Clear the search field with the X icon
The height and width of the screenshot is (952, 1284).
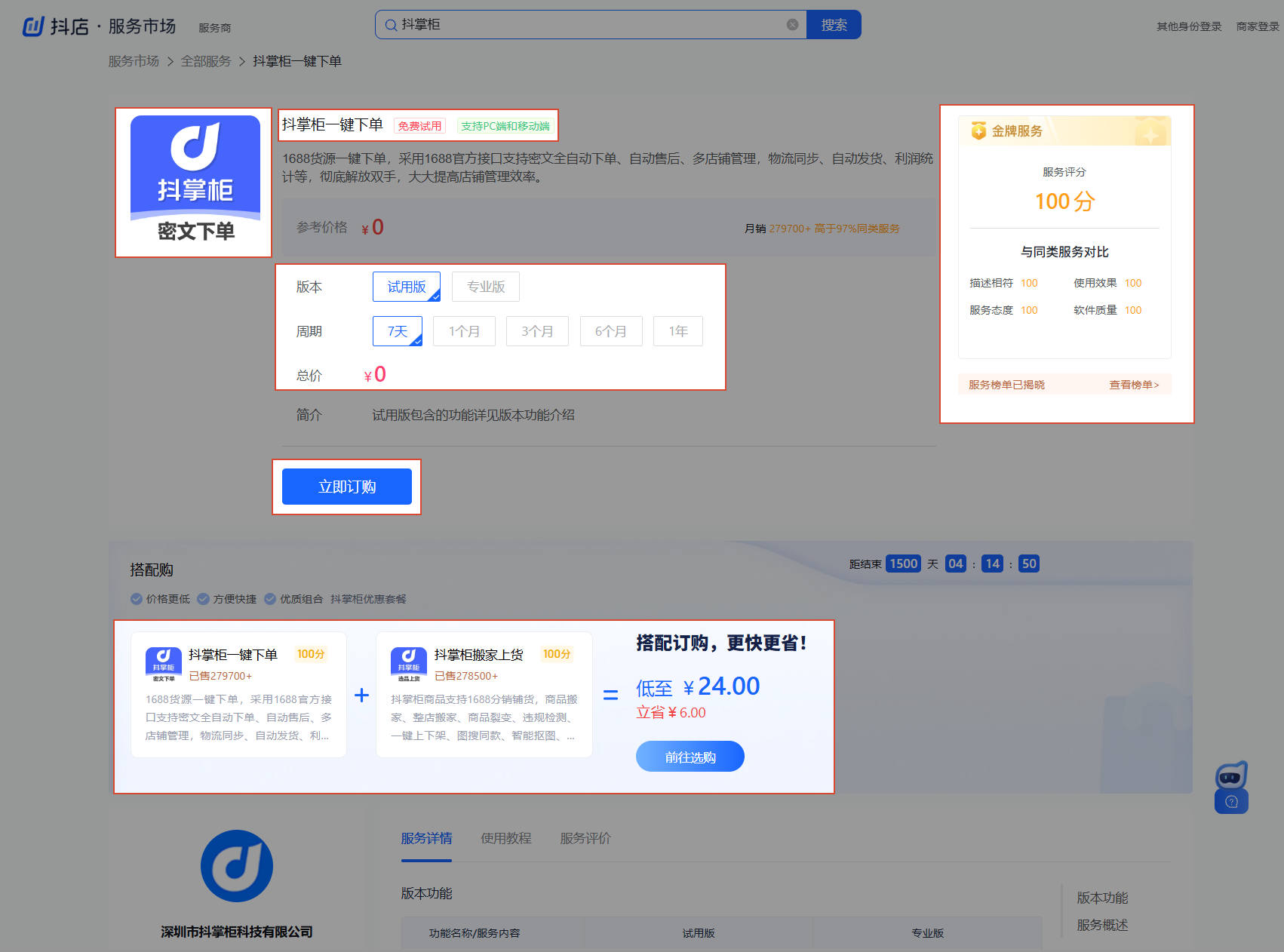(792, 25)
